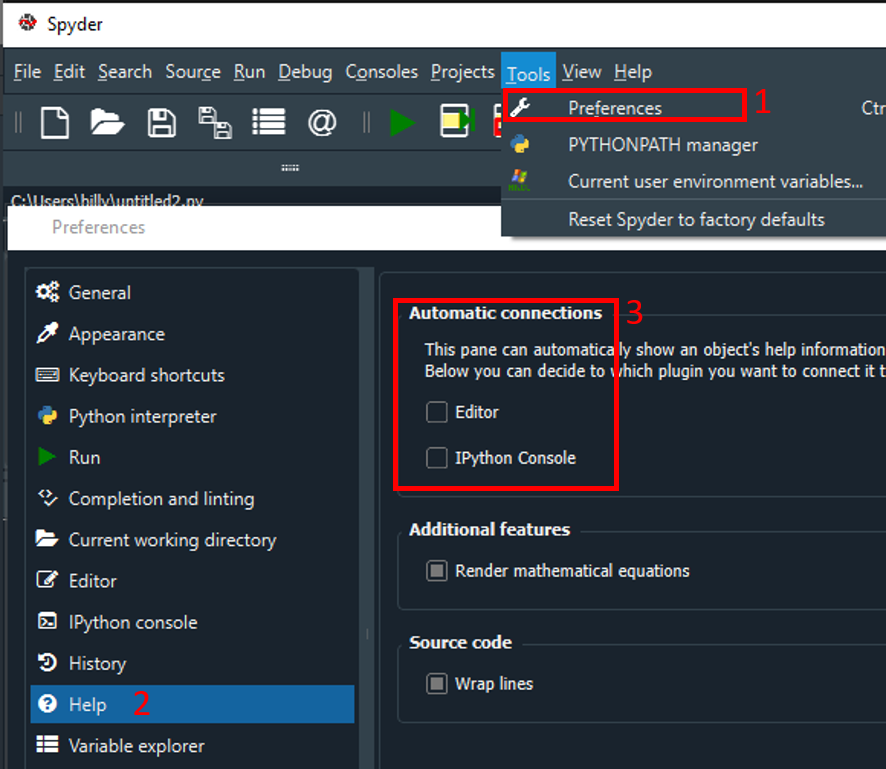
Task: Open the Consoles menu
Action: 381,72
